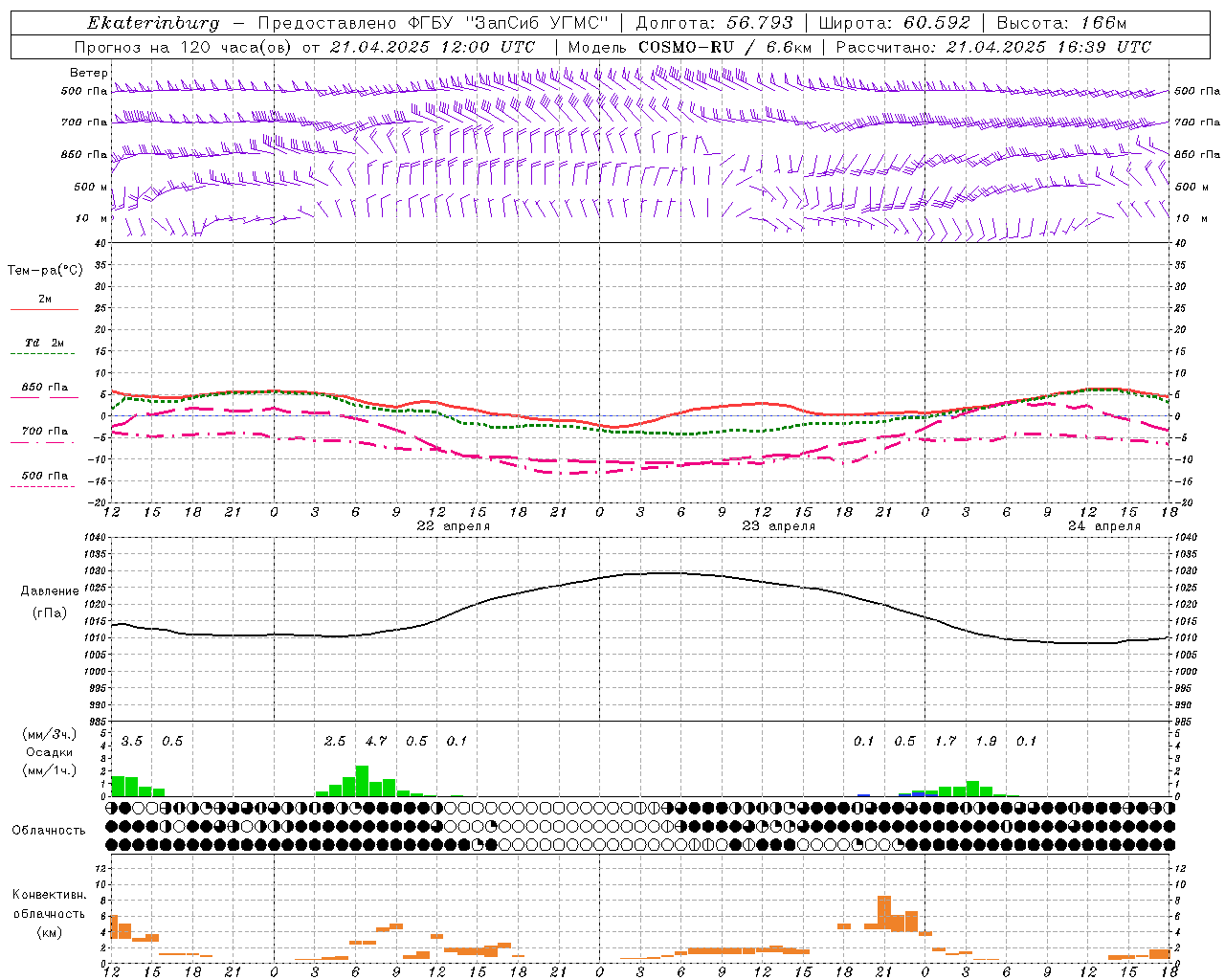Click the "Высота: 166м" elevation text
This screenshot has height=980, width=1225.
tap(1061, 23)
